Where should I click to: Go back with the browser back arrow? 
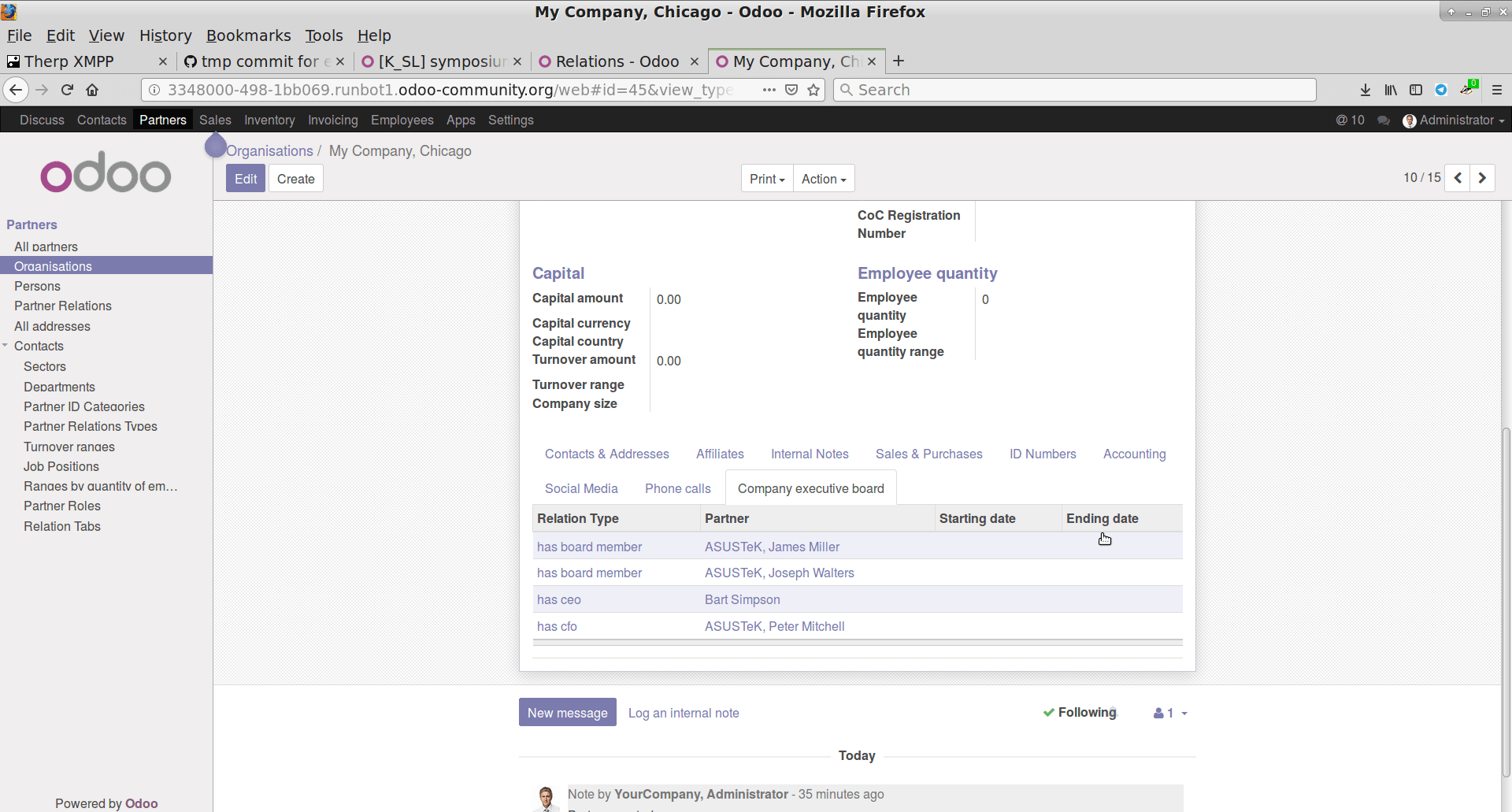tap(16, 90)
